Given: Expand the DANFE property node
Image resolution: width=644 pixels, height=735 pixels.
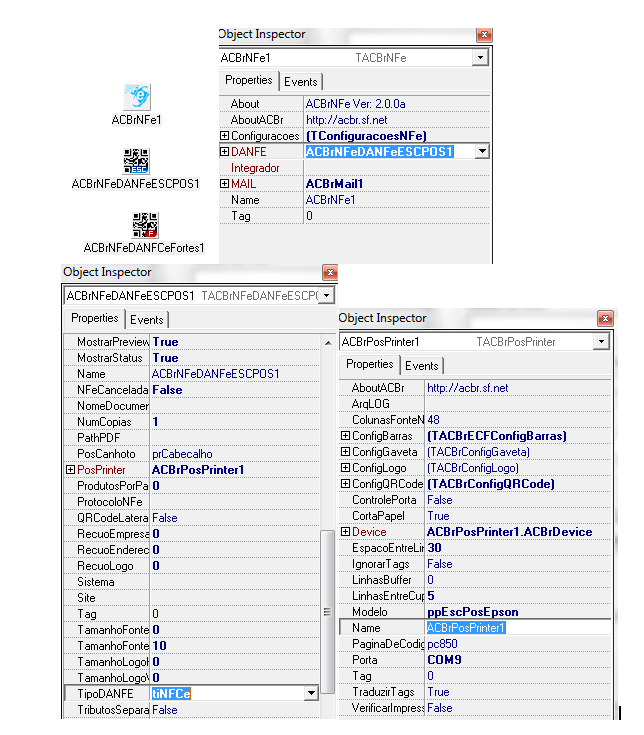Looking at the screenshot, I should tap(225, 151).
